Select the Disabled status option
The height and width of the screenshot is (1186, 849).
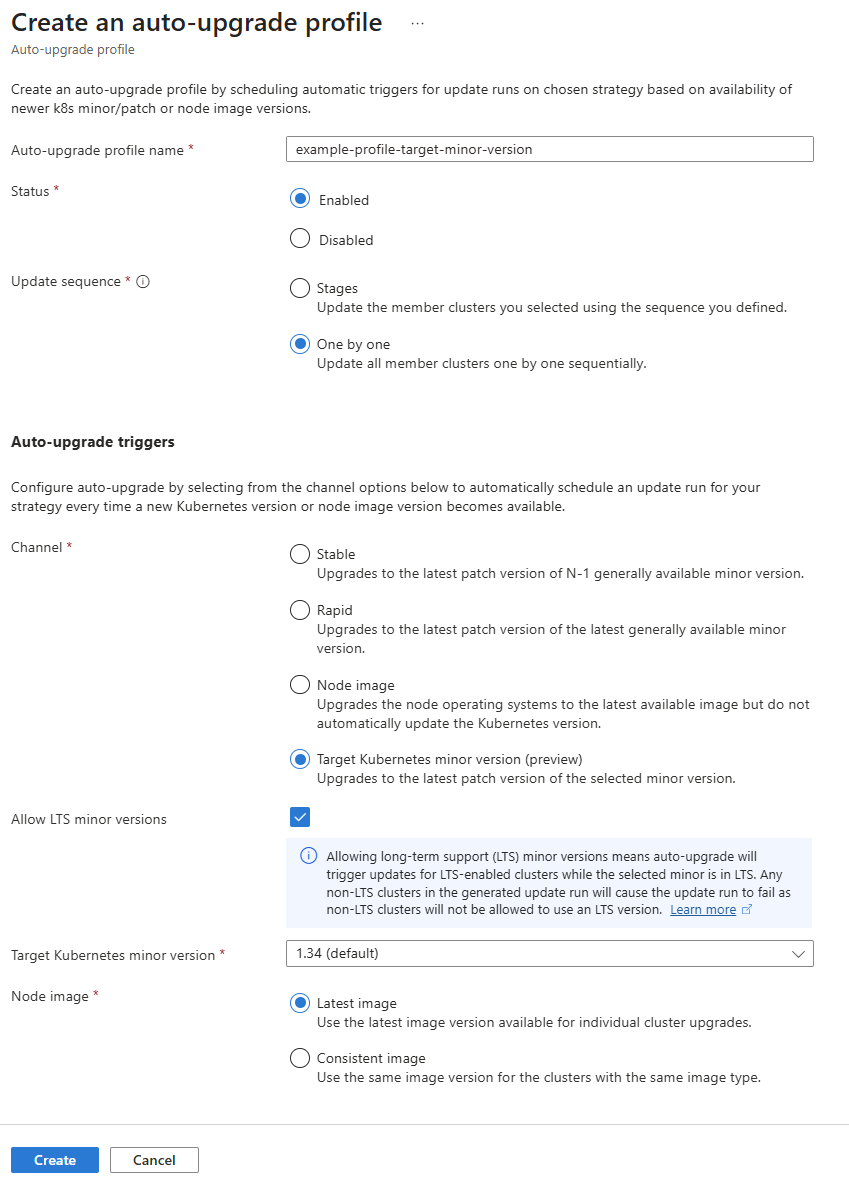coord(300,239)
